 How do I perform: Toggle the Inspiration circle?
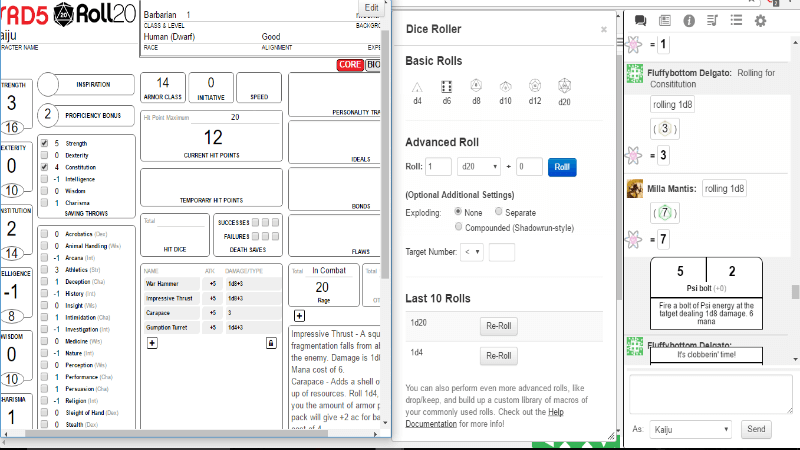pyautogui.click(x=48, y=84)
